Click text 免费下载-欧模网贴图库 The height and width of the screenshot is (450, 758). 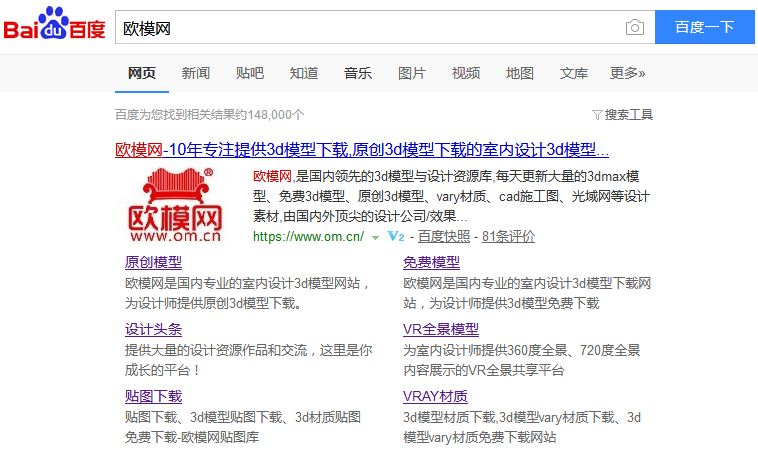click(x=192, y=437)
